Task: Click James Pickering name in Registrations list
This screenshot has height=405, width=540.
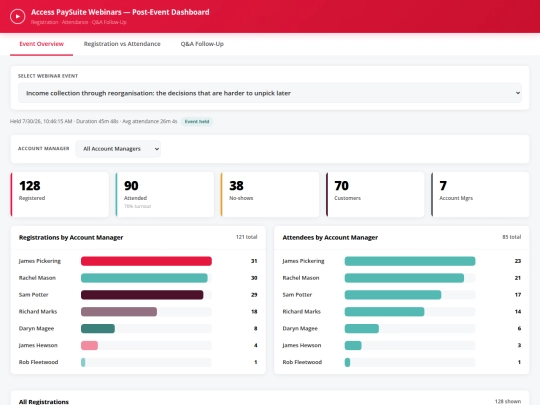Action: [x=40, y=261]
